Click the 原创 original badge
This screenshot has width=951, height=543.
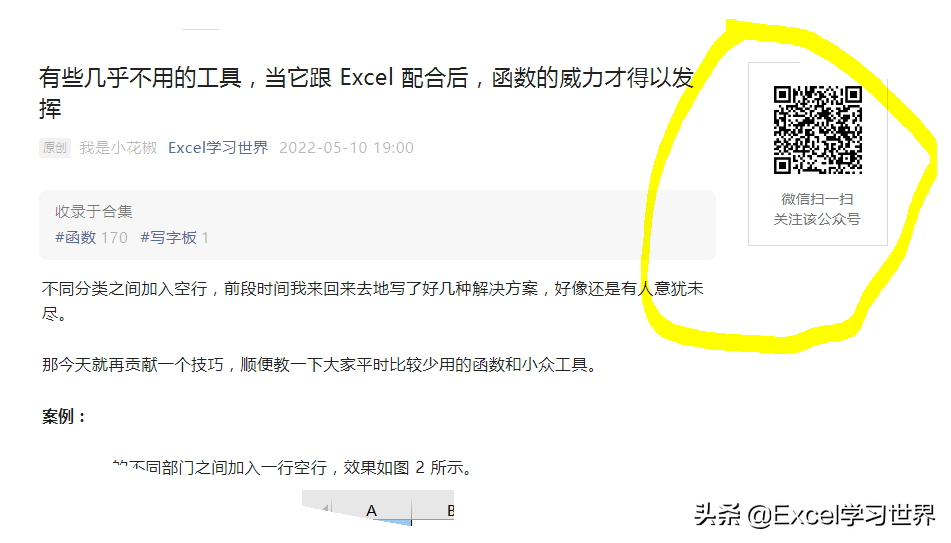pos(55,147)
